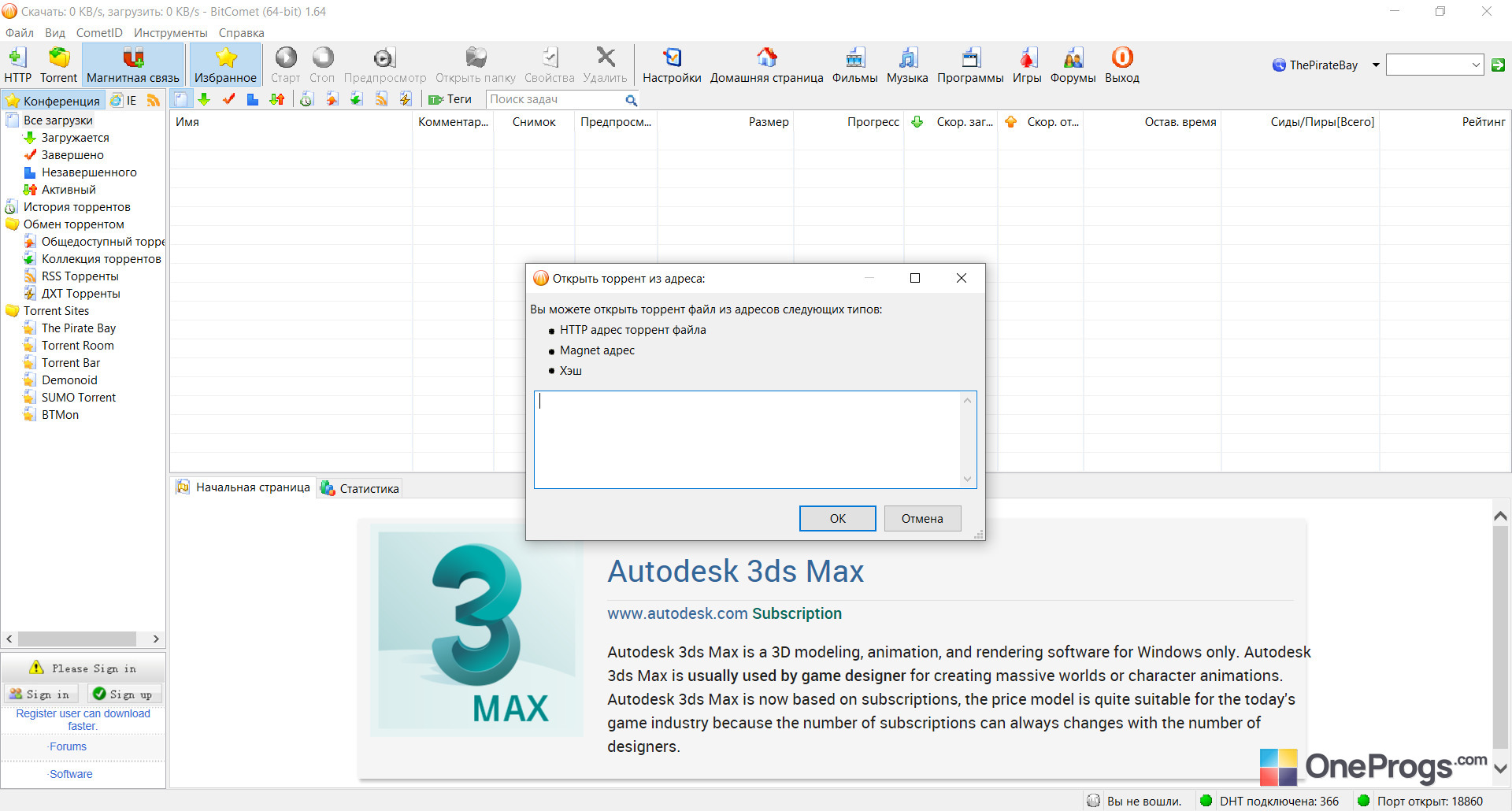The height and width of the screenshot is (811, 1512).
Task: Click the sidebar horizontal scrollbar right arrow
Action: coord(156,639)
